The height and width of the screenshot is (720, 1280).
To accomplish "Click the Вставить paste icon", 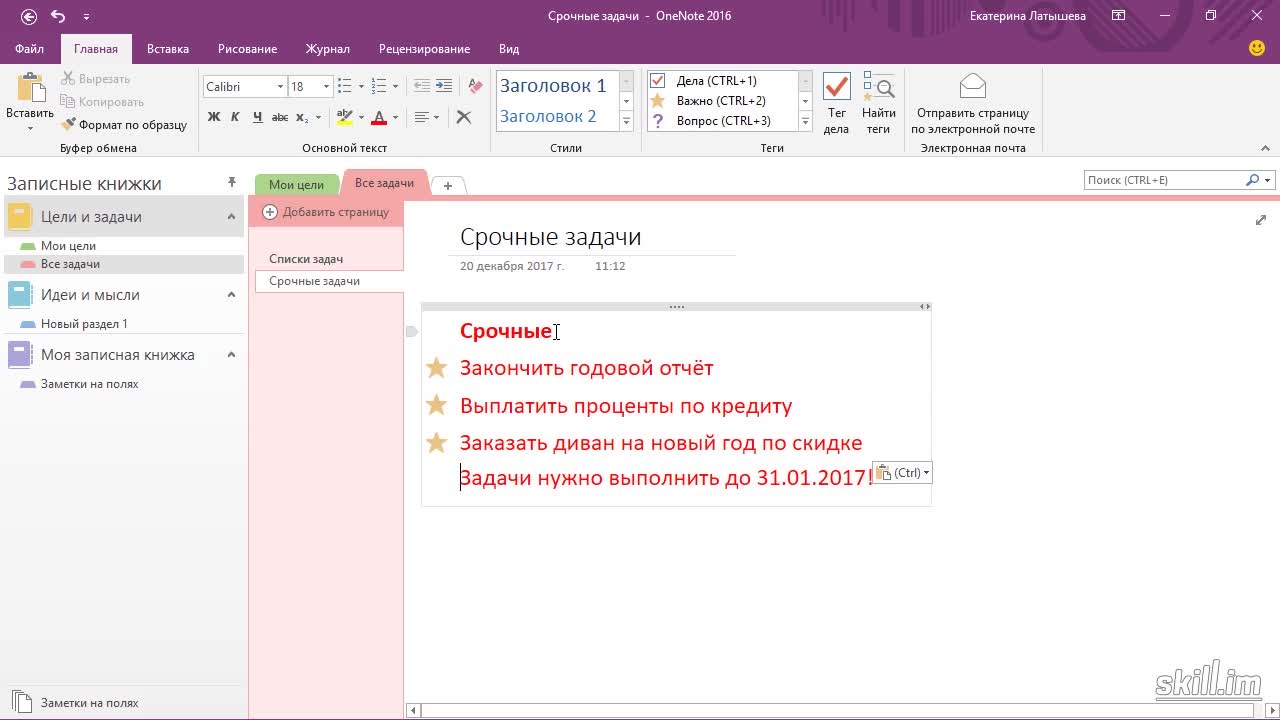I will (x=30, y=88).
